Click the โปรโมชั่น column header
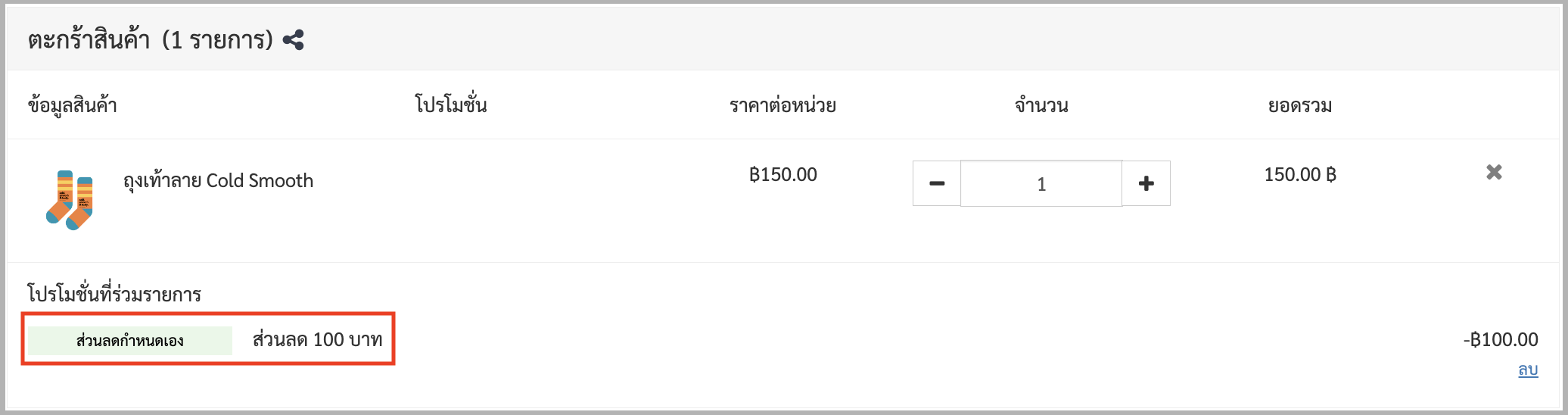Screen dimensions: 1568x415 451,105
